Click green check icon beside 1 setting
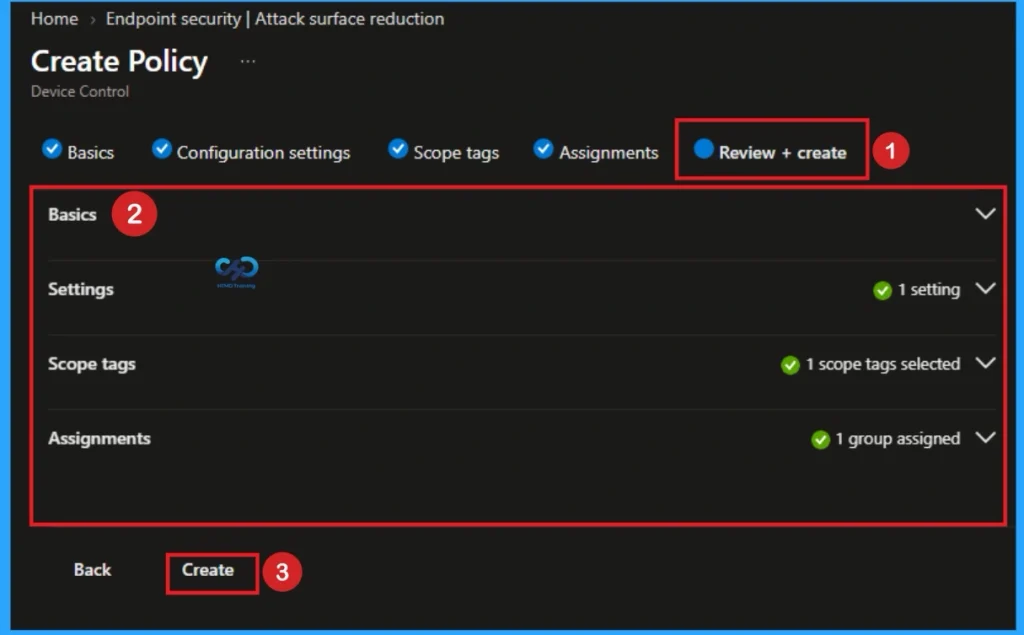 [882, 290]
